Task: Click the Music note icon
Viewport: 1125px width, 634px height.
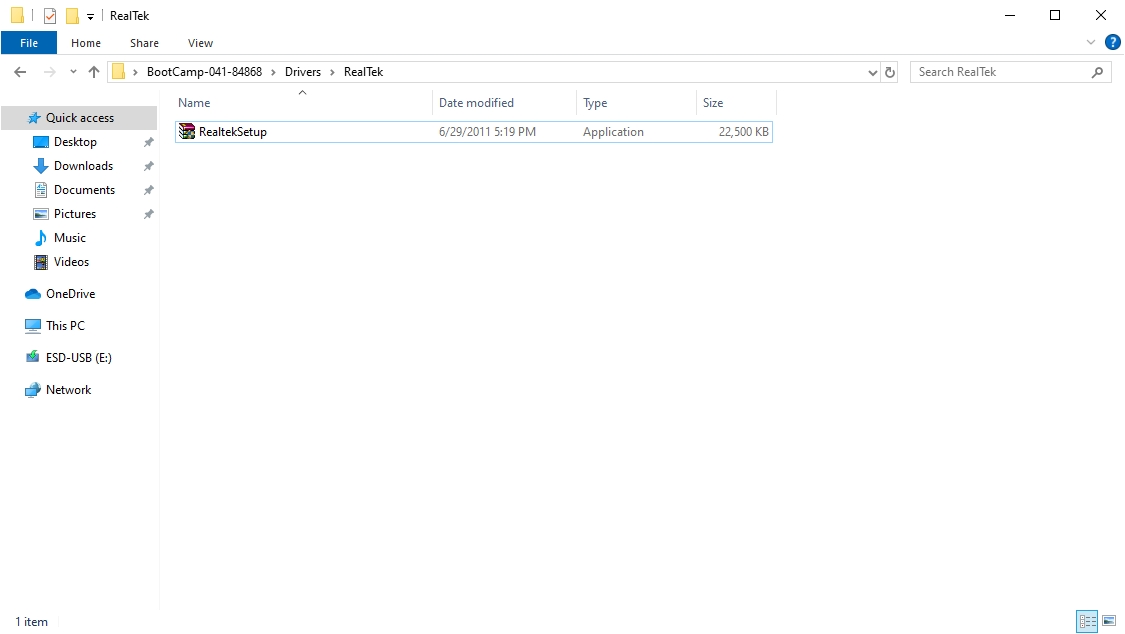Action: click(x=41, y=238)
